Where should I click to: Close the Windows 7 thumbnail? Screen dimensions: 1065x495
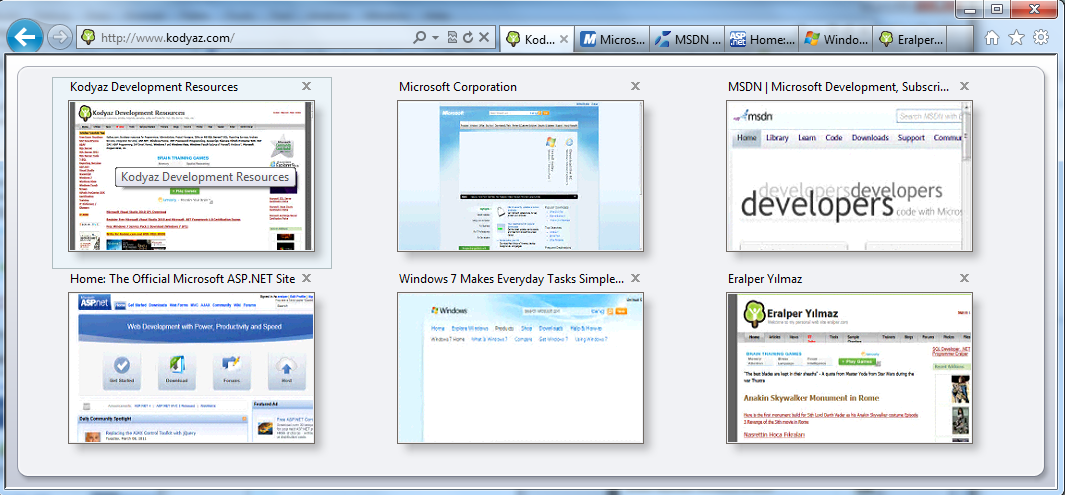coord(635,278)
